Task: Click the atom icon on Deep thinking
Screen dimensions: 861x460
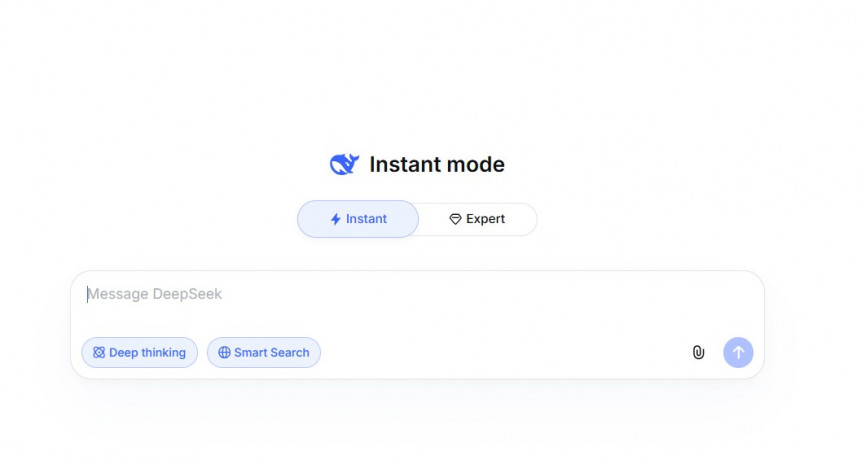Action: point(99,353)
